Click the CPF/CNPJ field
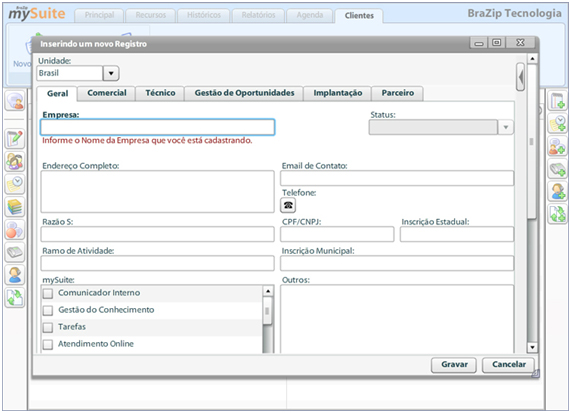 click(337, 234)
